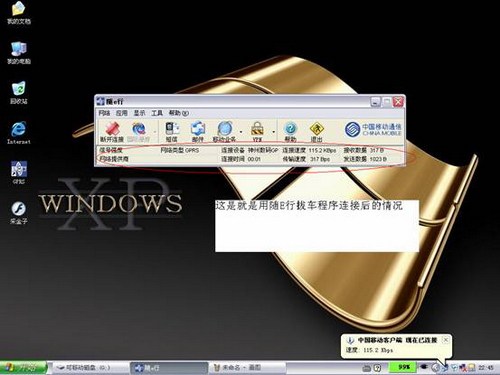Click the Start button on taskbar
The height and width of the screenshot is (375, 500).
[23, 368]
